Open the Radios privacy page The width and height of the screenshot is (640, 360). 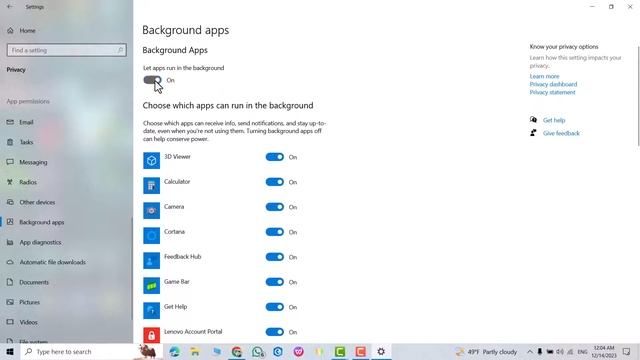tap(66, 182)
